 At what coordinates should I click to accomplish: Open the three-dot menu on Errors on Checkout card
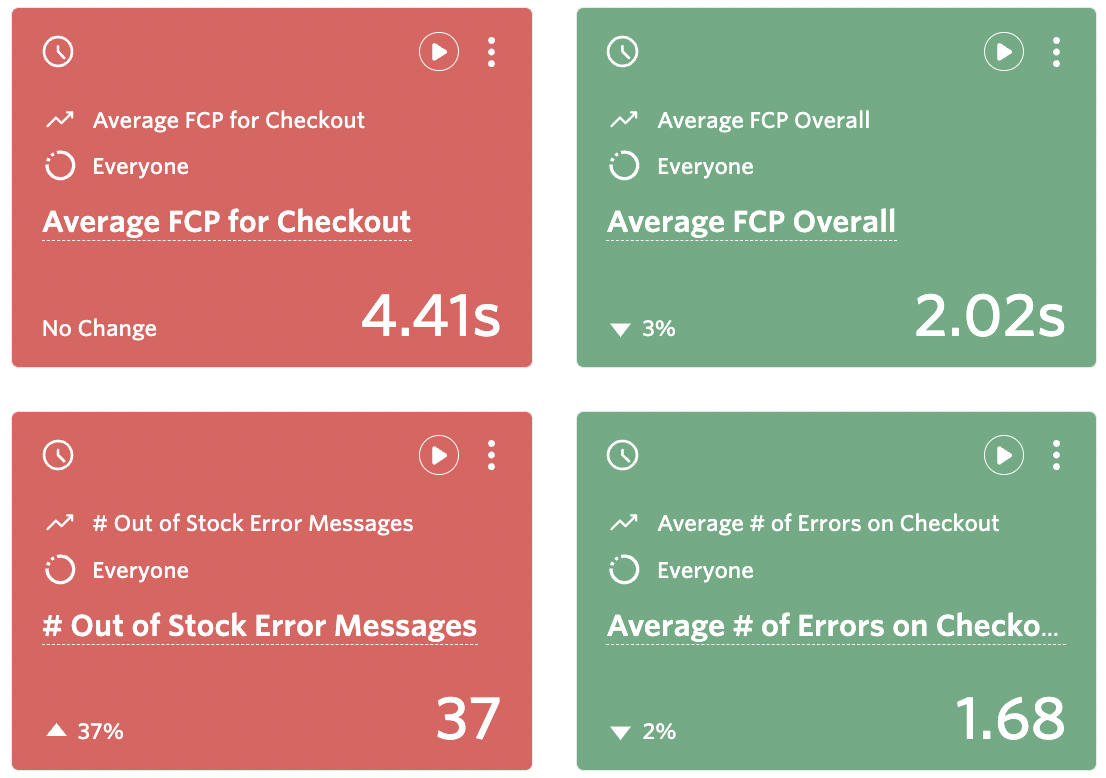[x=1057, y=455]
